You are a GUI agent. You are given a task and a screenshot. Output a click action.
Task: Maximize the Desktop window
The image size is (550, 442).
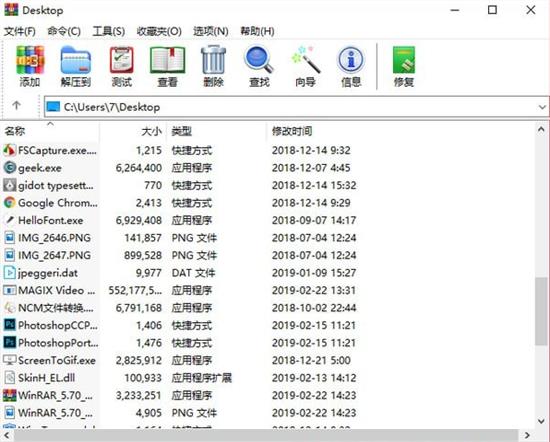[492, 10]
